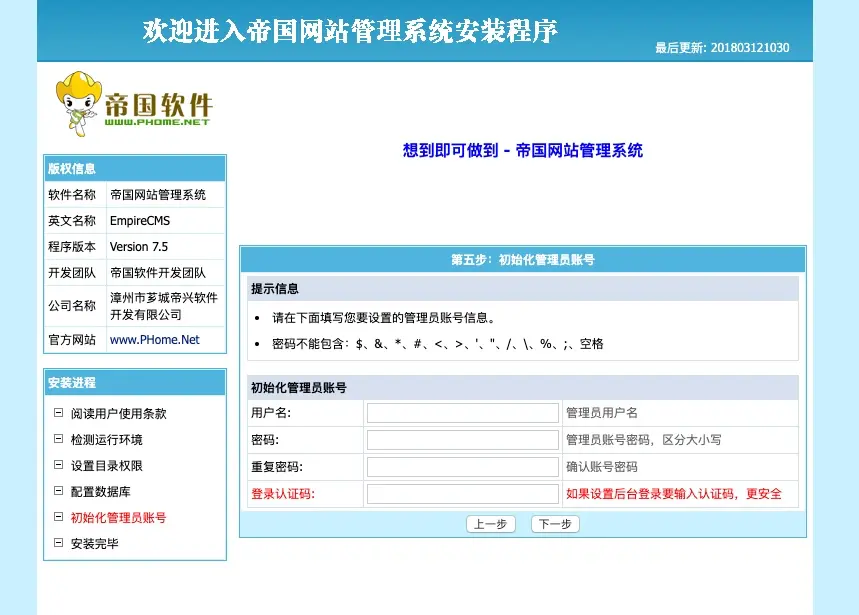Click the 用户名: label

pyautogui.click(x=271, y=413)
